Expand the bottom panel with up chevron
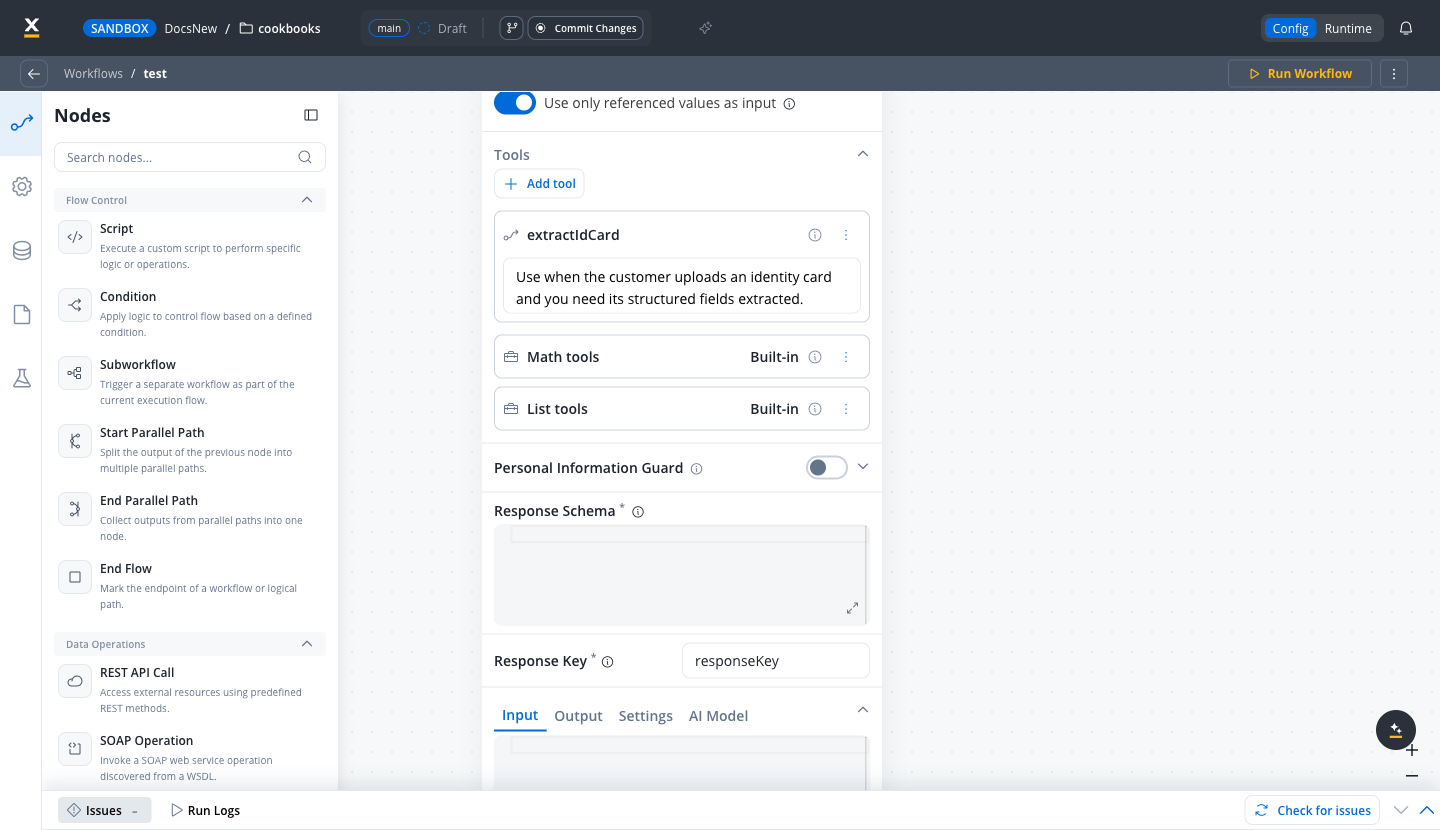The width and height of the screenshot is (1440, 830). pyautogui.click(x=1428, y=810)
